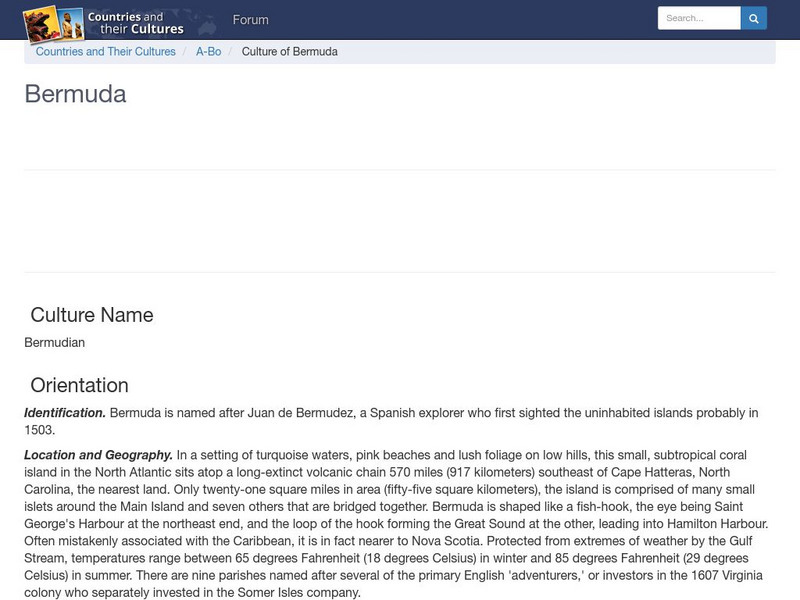Click the word Bermudian
The image size is (800, 600).
[55, 342]
